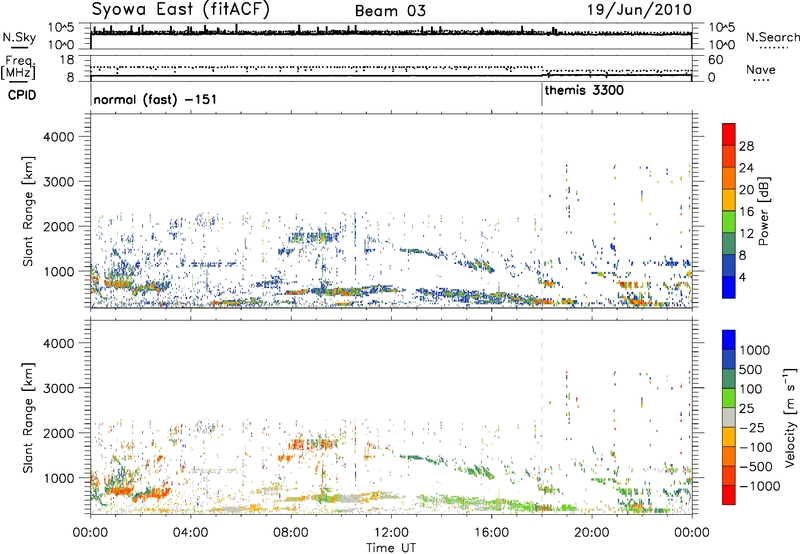Click the 'CPID' label

[22, 95]
